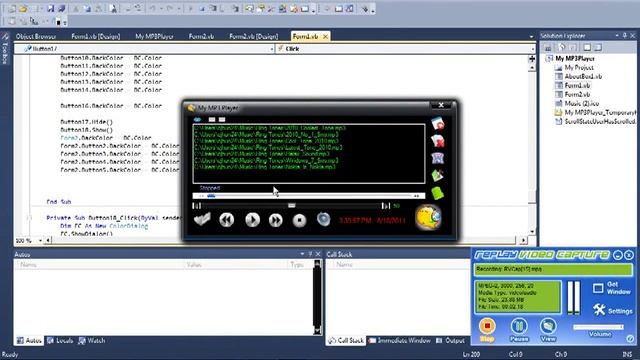Click Get Window in Replay Video Capture
This screenshot has width=640, height=360.
(611, 288)
